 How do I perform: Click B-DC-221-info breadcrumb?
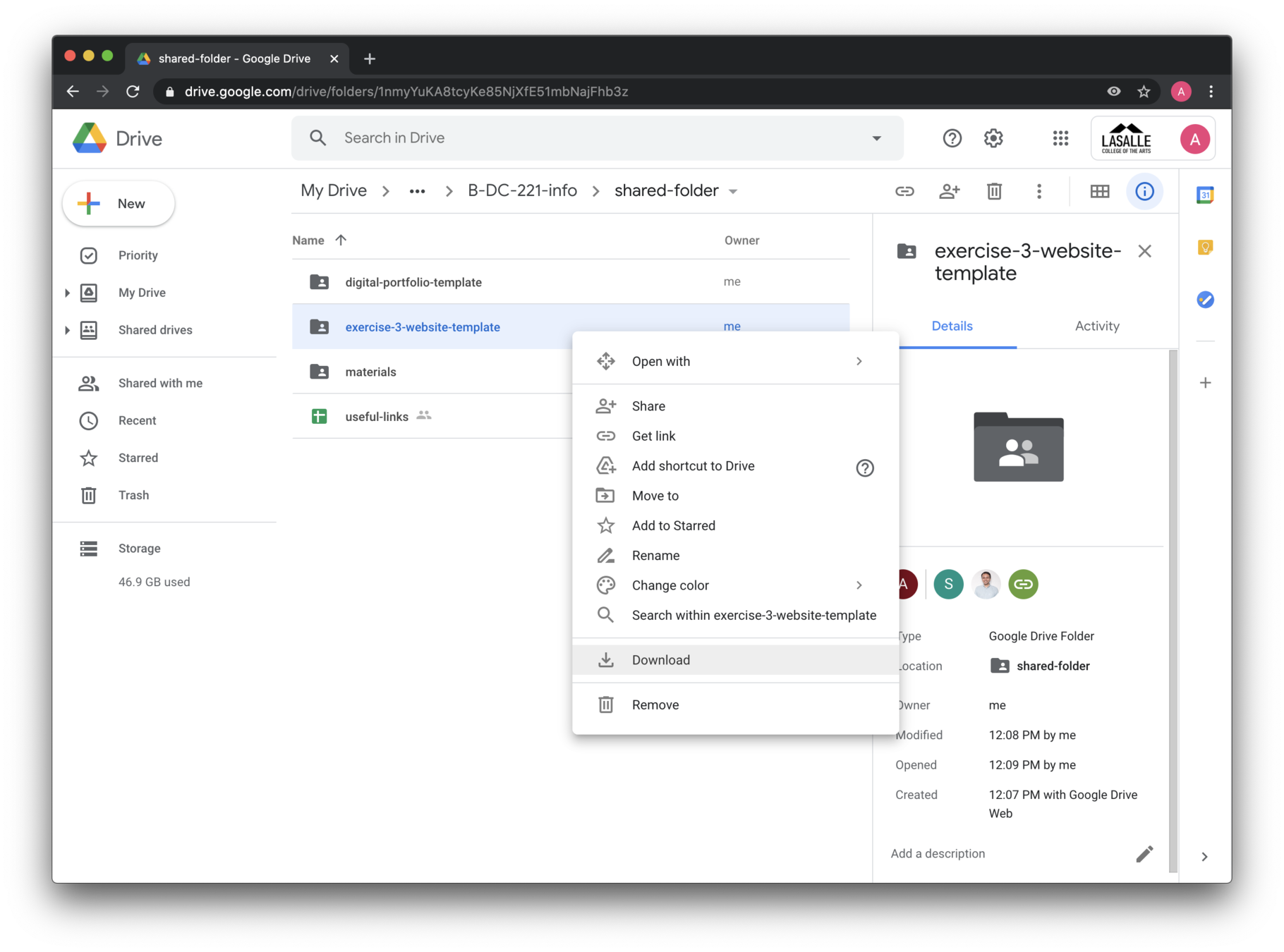(x=522, y=190)
